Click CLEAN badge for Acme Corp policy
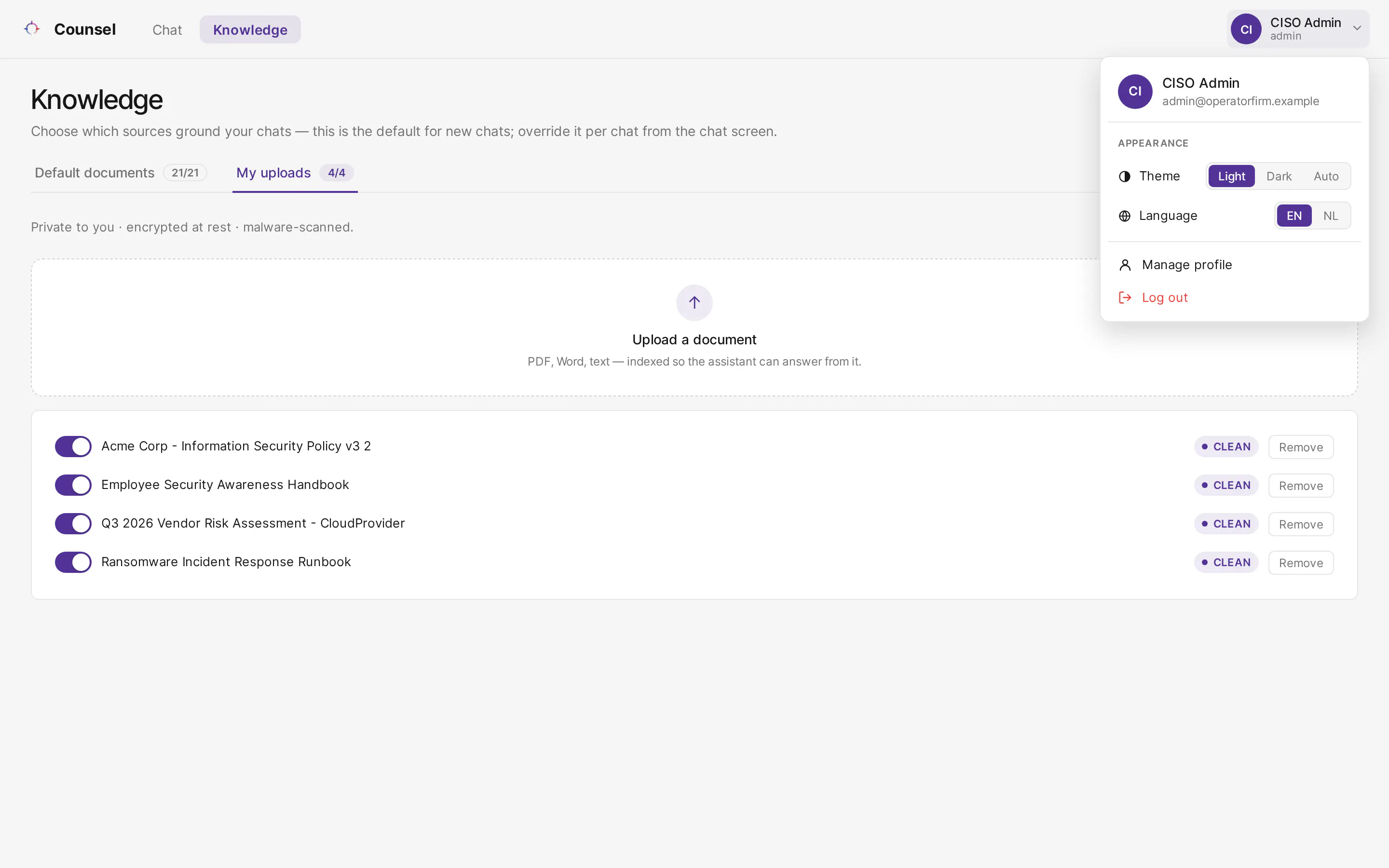Screen dimensions: 1389x868 (1226, 447)
